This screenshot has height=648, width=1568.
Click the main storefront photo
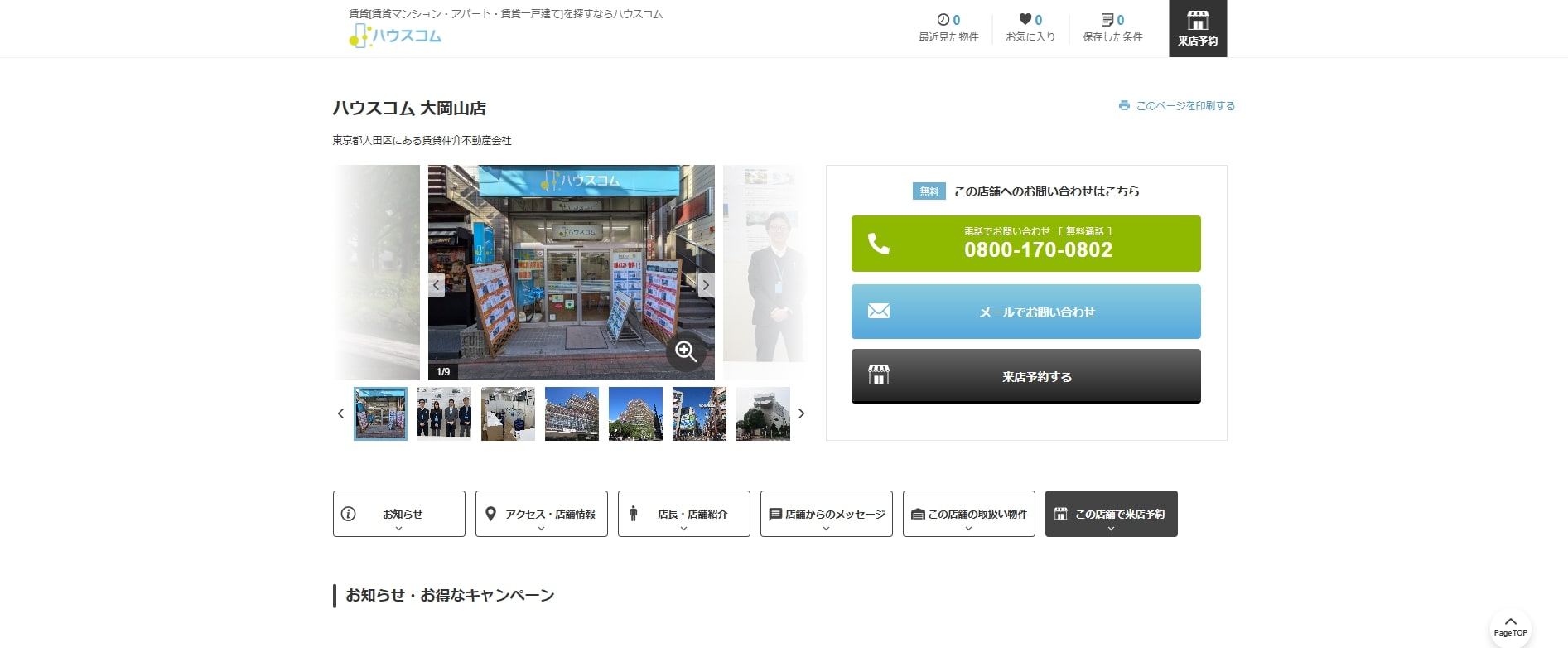pos(572,273)
